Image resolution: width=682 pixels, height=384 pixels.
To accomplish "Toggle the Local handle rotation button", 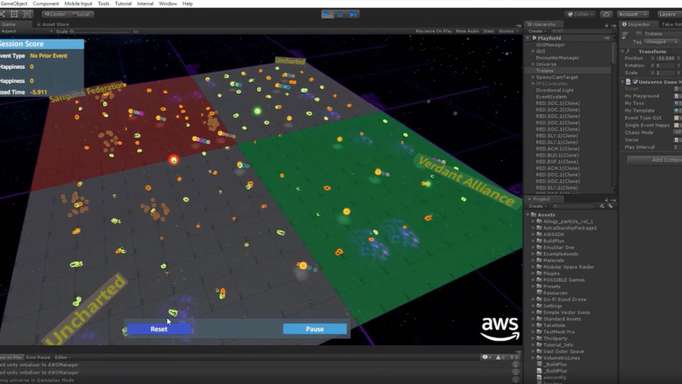I will [81, 14].
